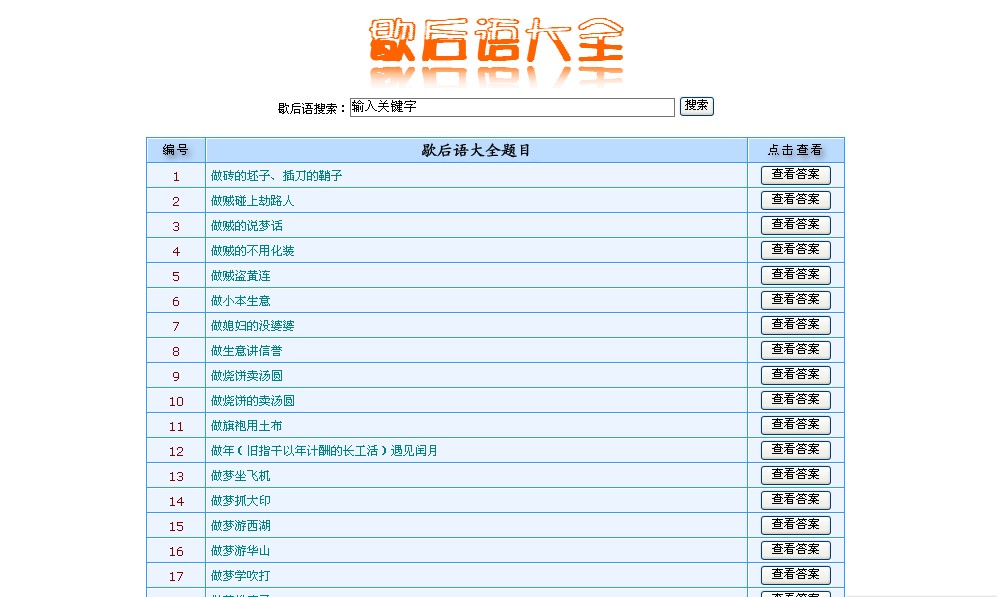This screenshot has width=997, height=597.
Task: View answer for 做媳妇的没婆婆
Action: coord(796,325)
